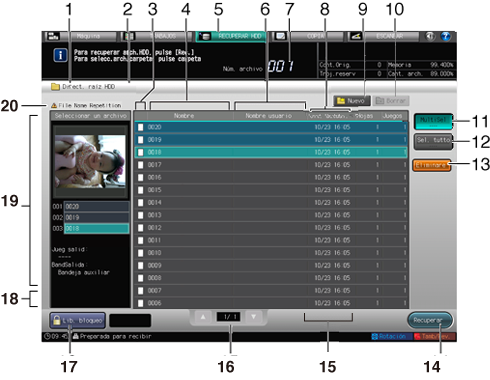This screenshot has width=490, height=380.
Task: Toggle the MultiSel multiple selection mode
Action: click(x=433, y=121)
